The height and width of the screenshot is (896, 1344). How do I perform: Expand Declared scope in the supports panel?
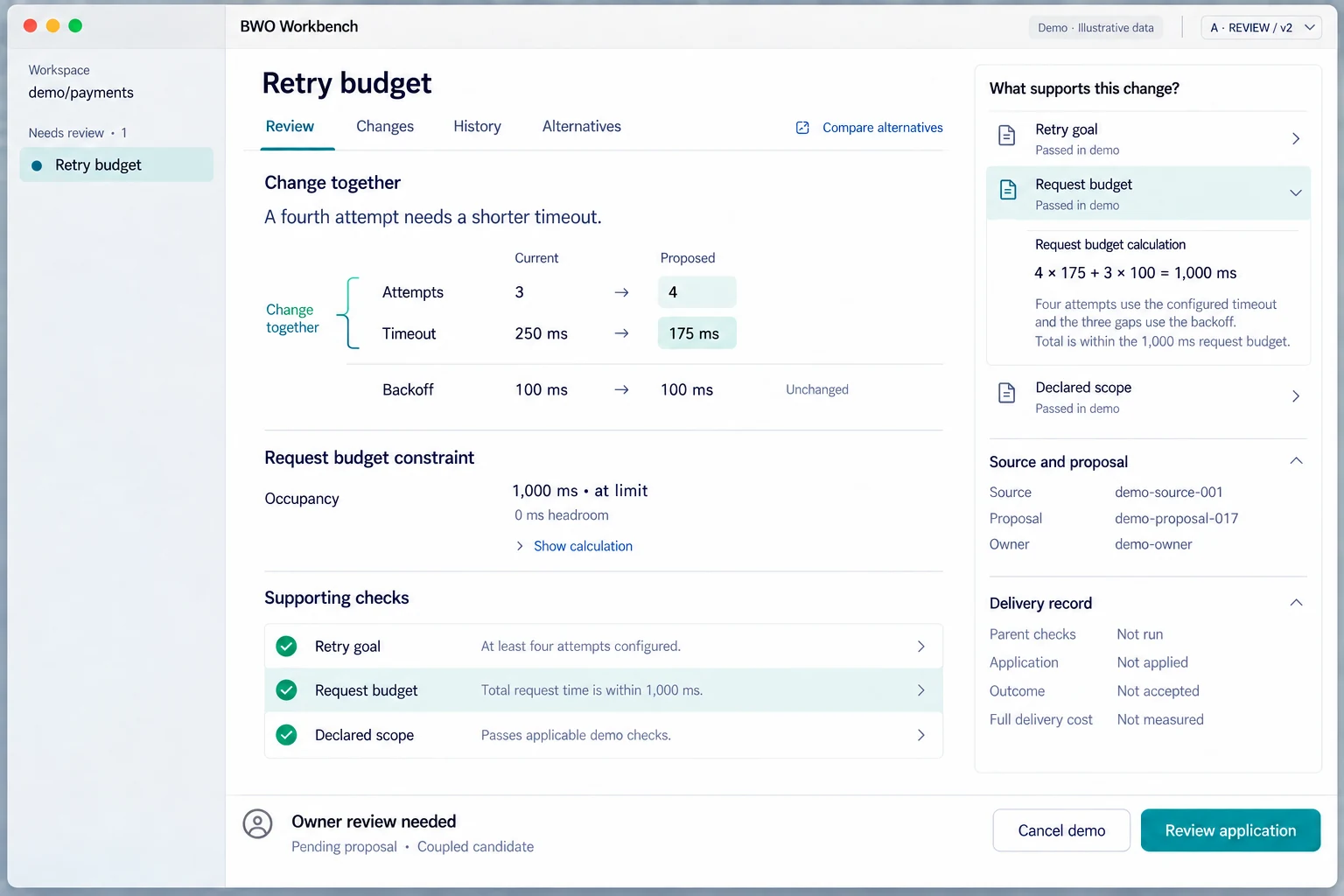(1296, 396)
